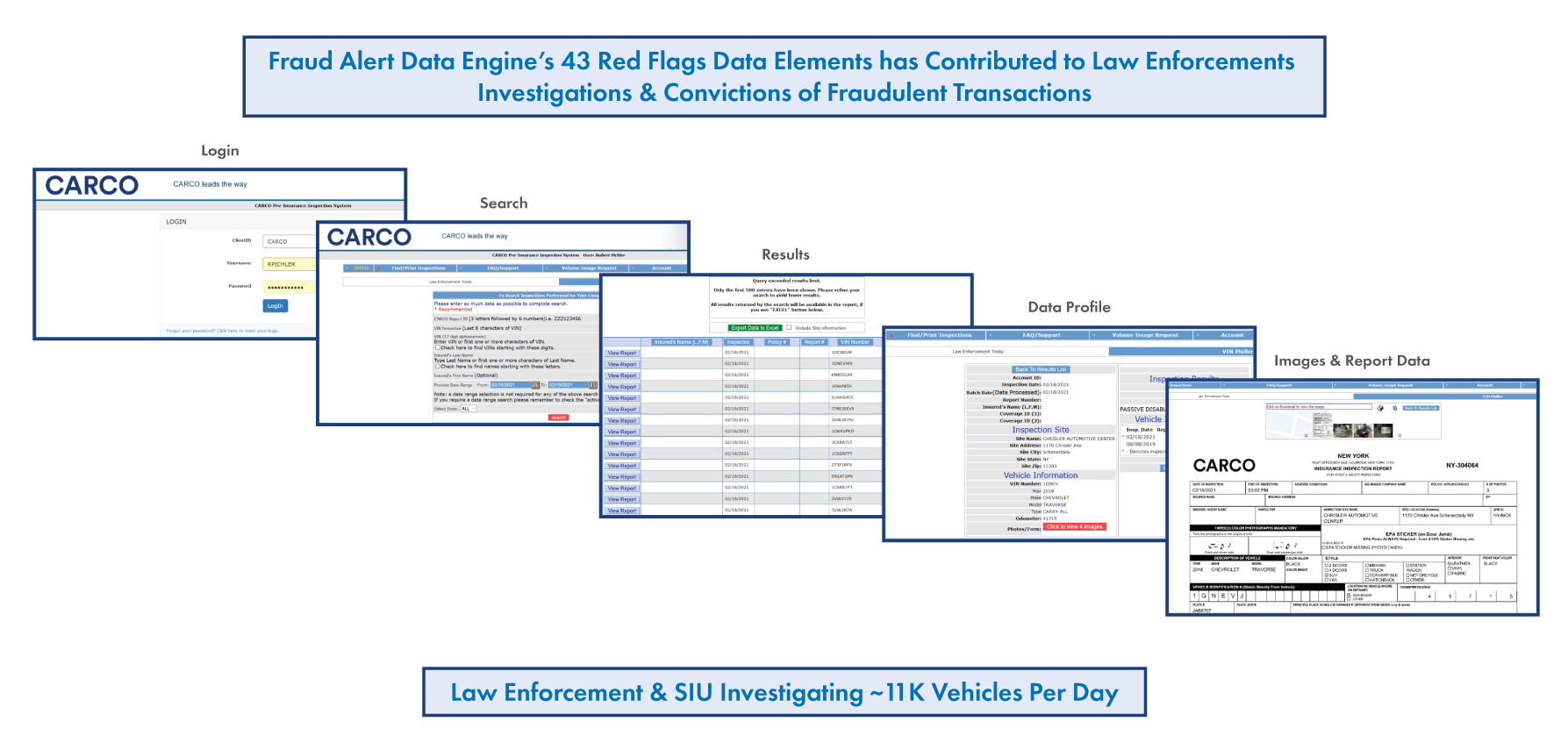Click Back To Results List in Images screen

point(1421,408)
